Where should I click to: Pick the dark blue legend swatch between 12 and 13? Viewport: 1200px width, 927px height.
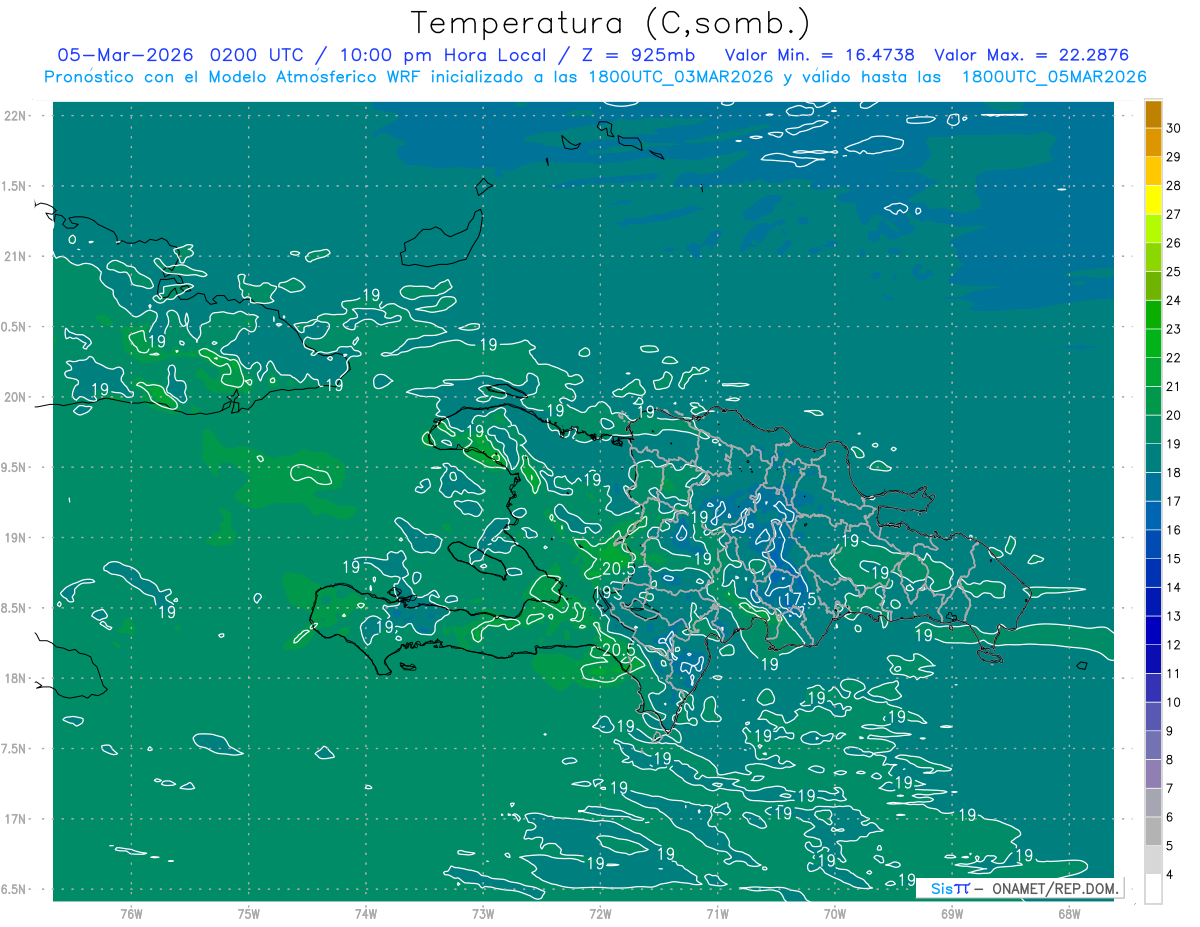coord(1154,631)
